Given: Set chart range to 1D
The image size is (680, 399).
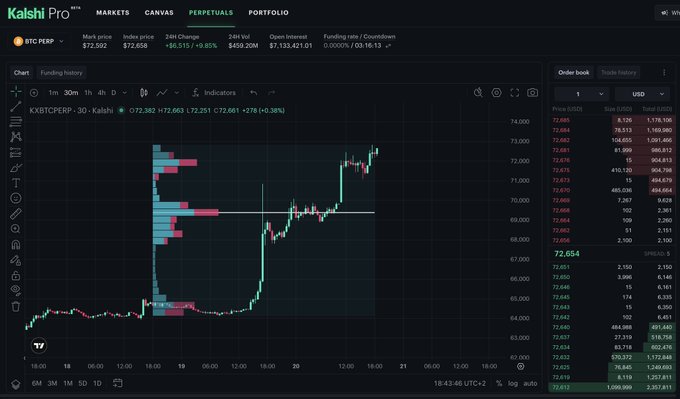Looking at the screenshot, I should [97, 383].
